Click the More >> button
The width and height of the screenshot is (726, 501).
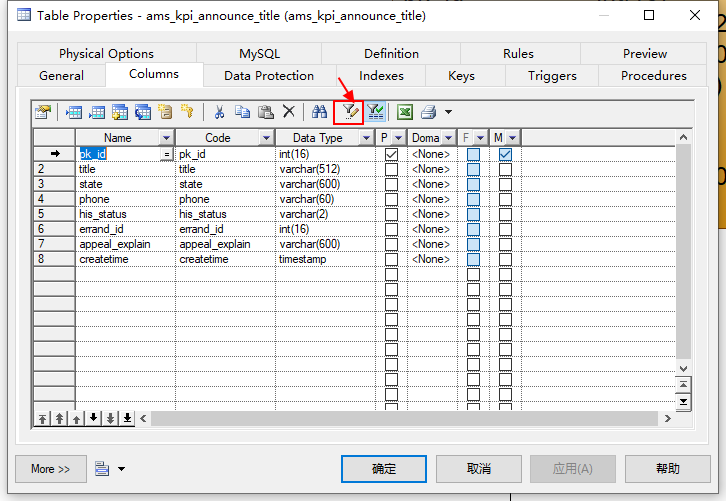pos(50,469)
